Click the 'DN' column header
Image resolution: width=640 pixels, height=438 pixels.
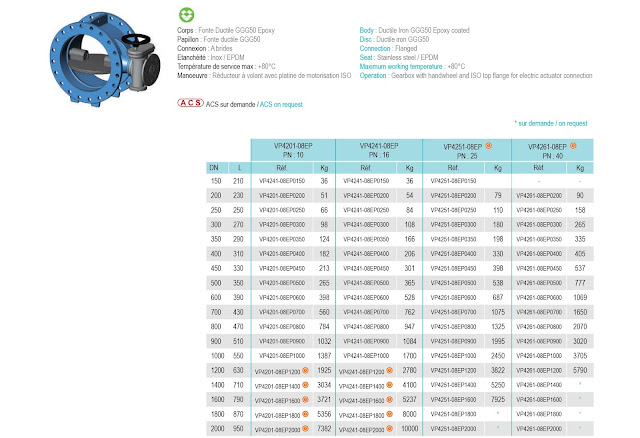point(214,168)
